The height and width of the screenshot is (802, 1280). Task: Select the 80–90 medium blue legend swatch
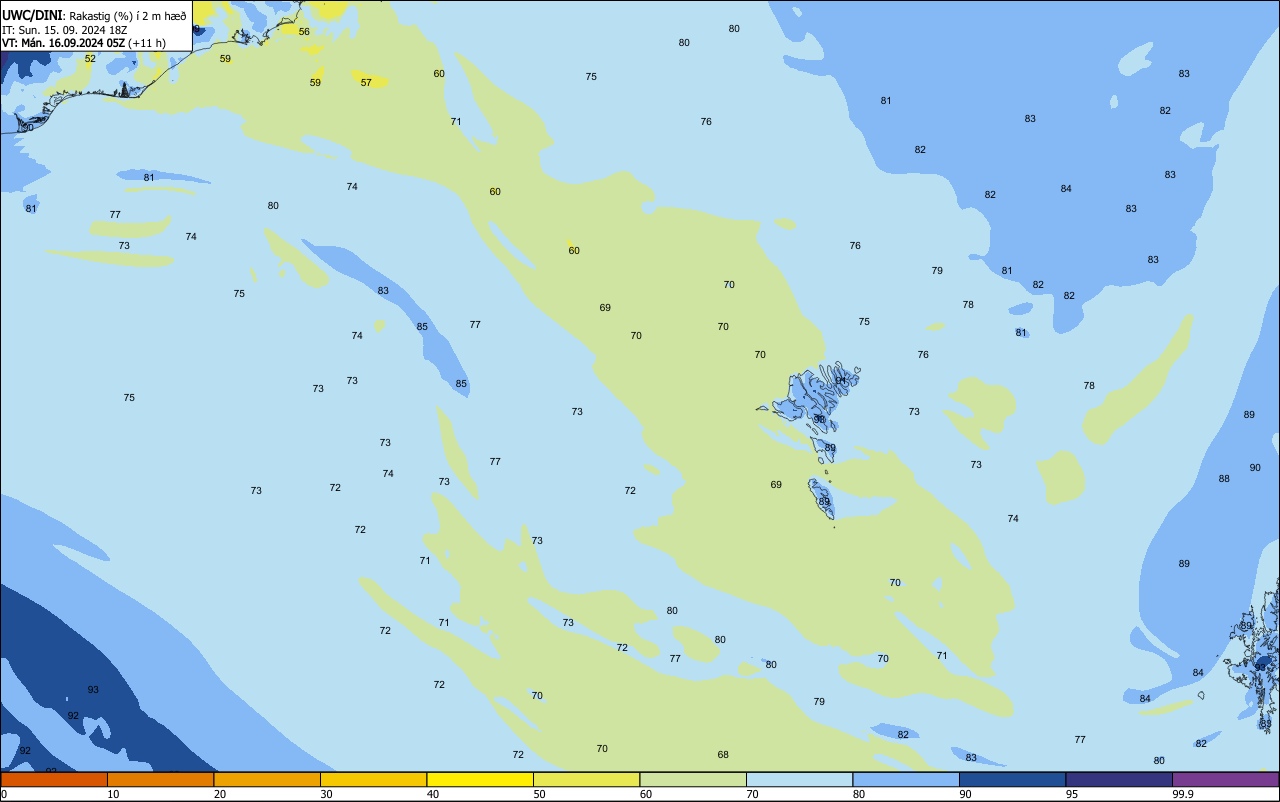click(906, 779)
